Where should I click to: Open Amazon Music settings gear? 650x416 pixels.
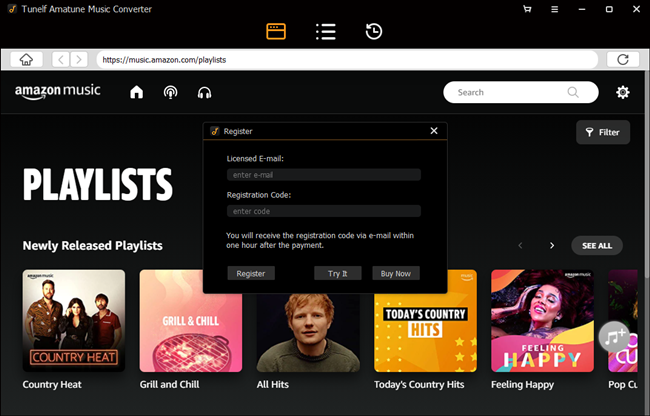(x=622, y=92)
